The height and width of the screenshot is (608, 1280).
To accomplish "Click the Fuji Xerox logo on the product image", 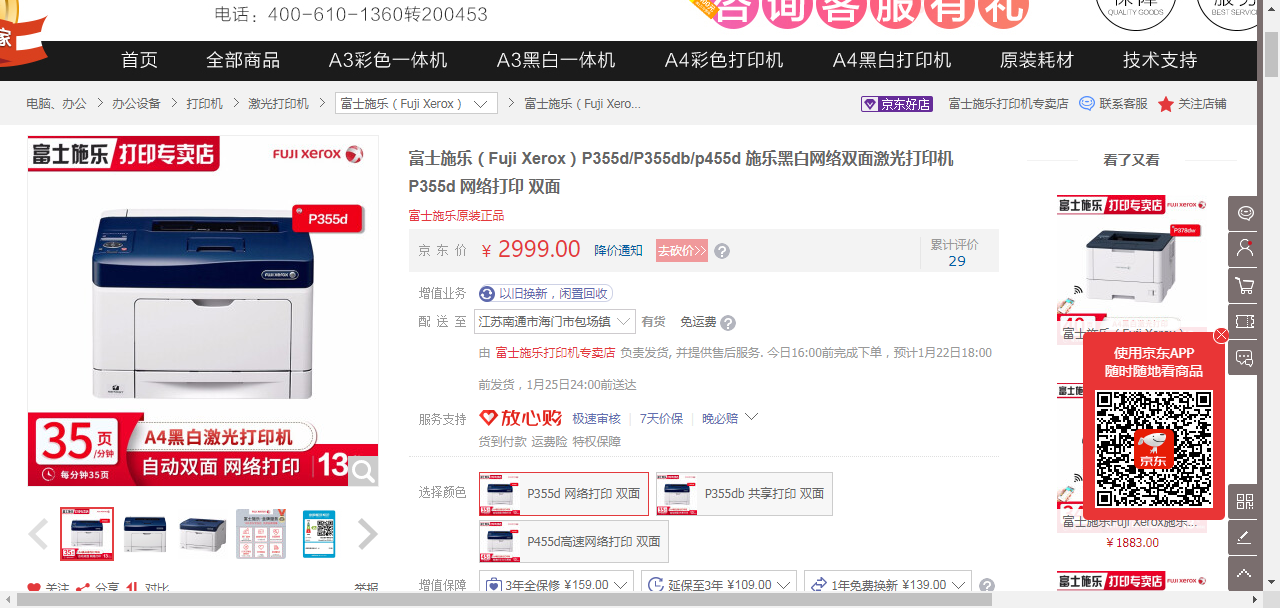I will point(318,154).
